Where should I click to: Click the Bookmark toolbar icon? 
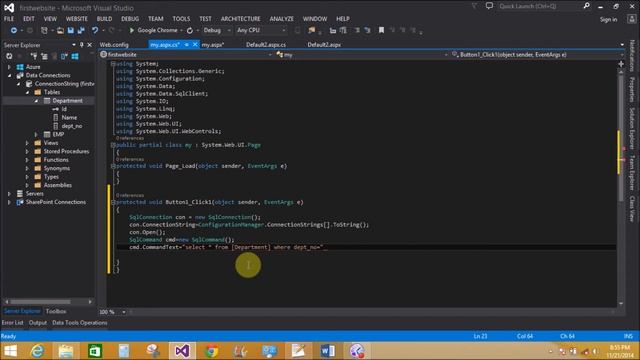coord(381,30)
